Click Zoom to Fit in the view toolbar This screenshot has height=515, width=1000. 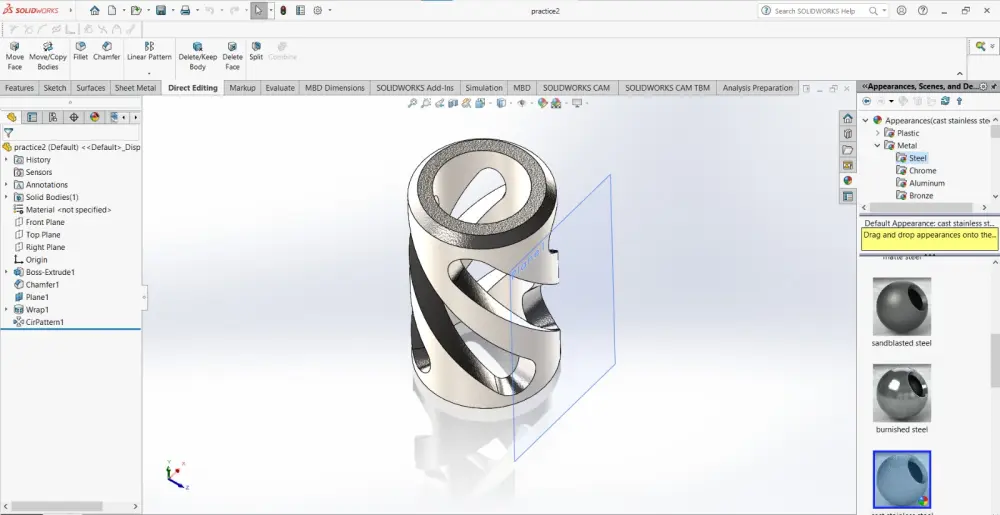pos(412,103)
